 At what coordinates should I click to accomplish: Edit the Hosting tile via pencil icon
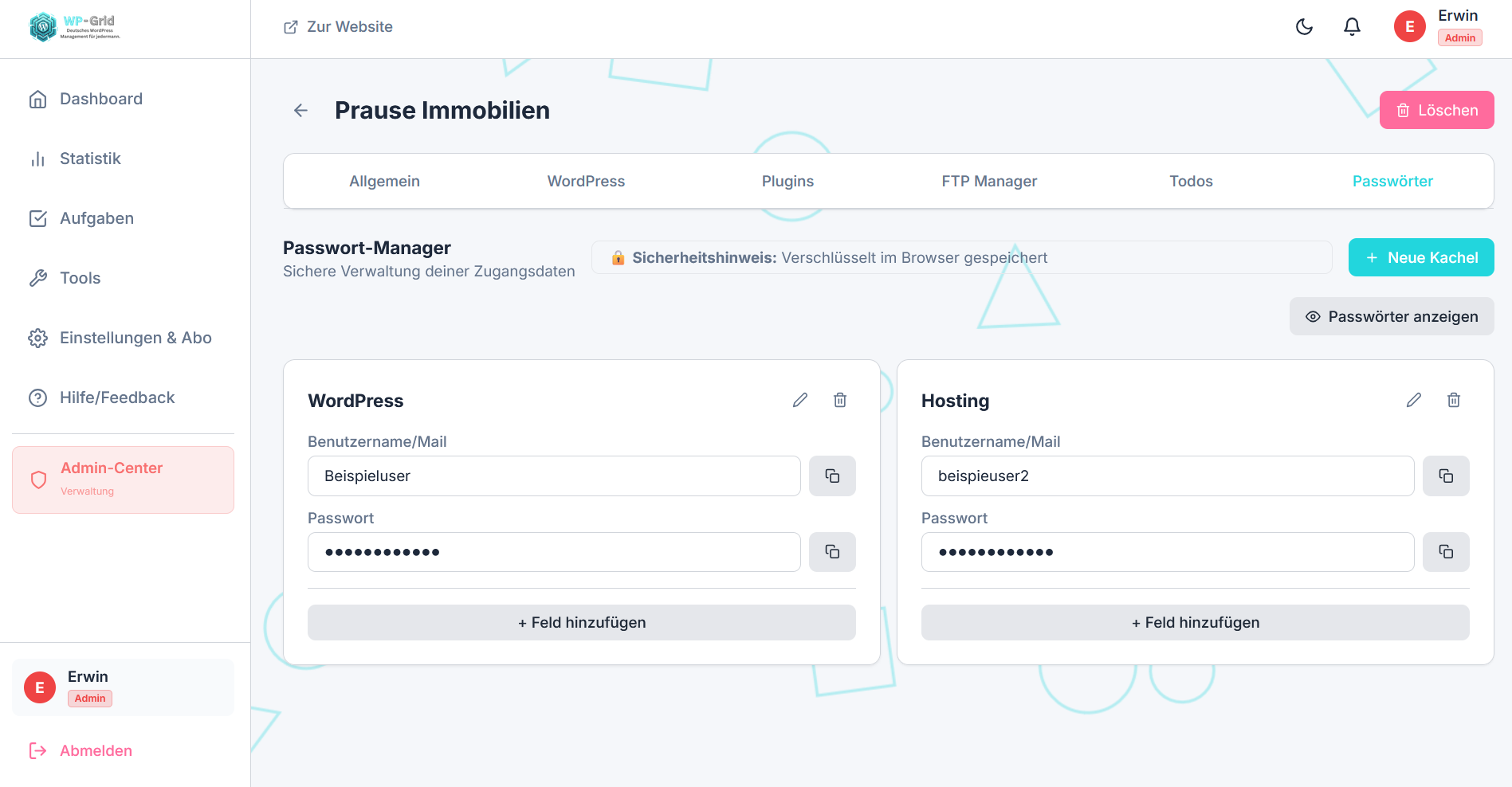coord(1414,400)
